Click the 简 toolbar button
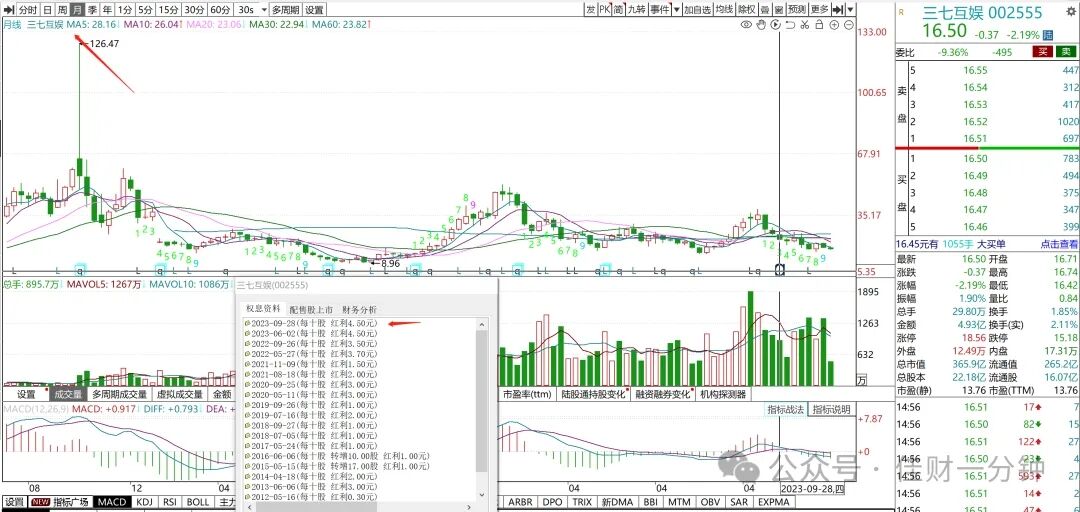The image size is (1080, 512). click(618, 9)
